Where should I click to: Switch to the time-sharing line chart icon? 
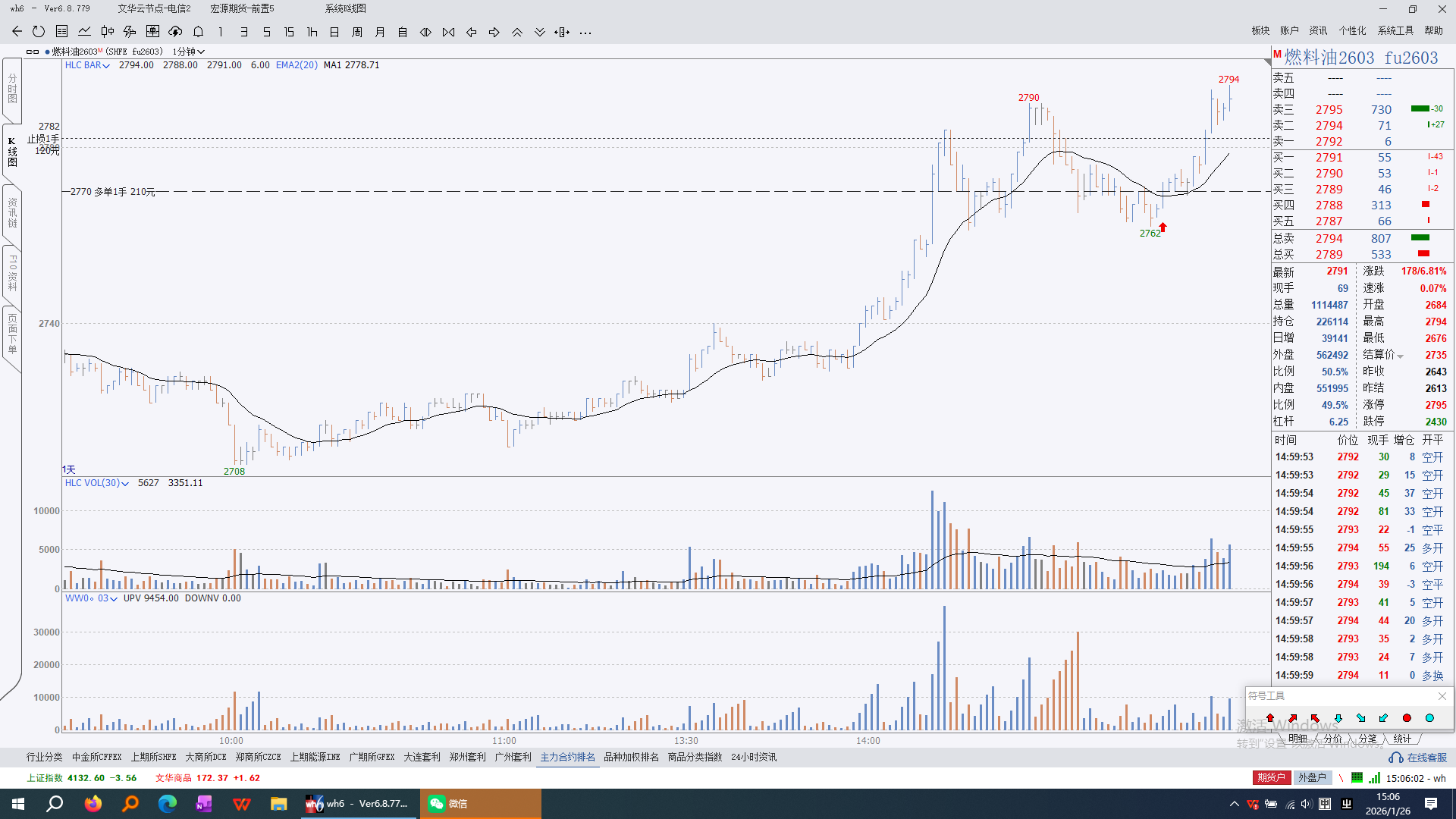tap(84, 32)
